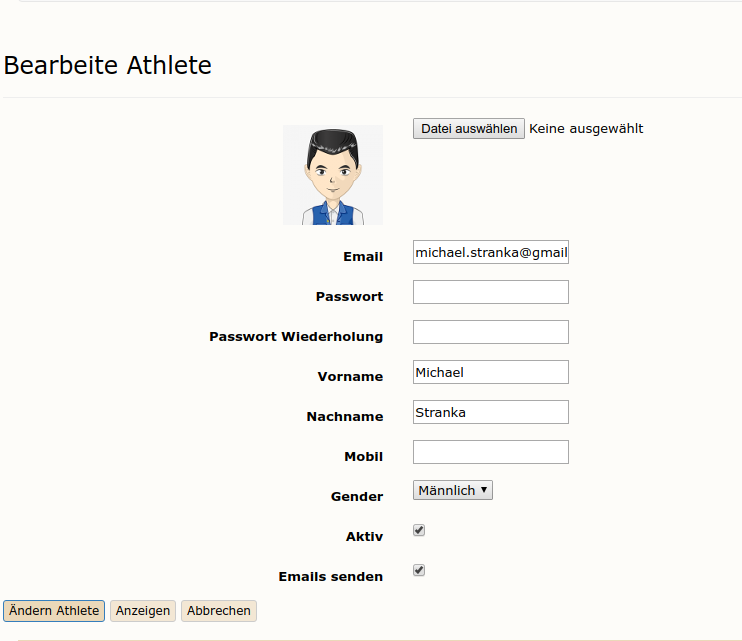Click the Vorname field containing Michael
The height and width of the screenshot is (641, 742).
(490, 372)
